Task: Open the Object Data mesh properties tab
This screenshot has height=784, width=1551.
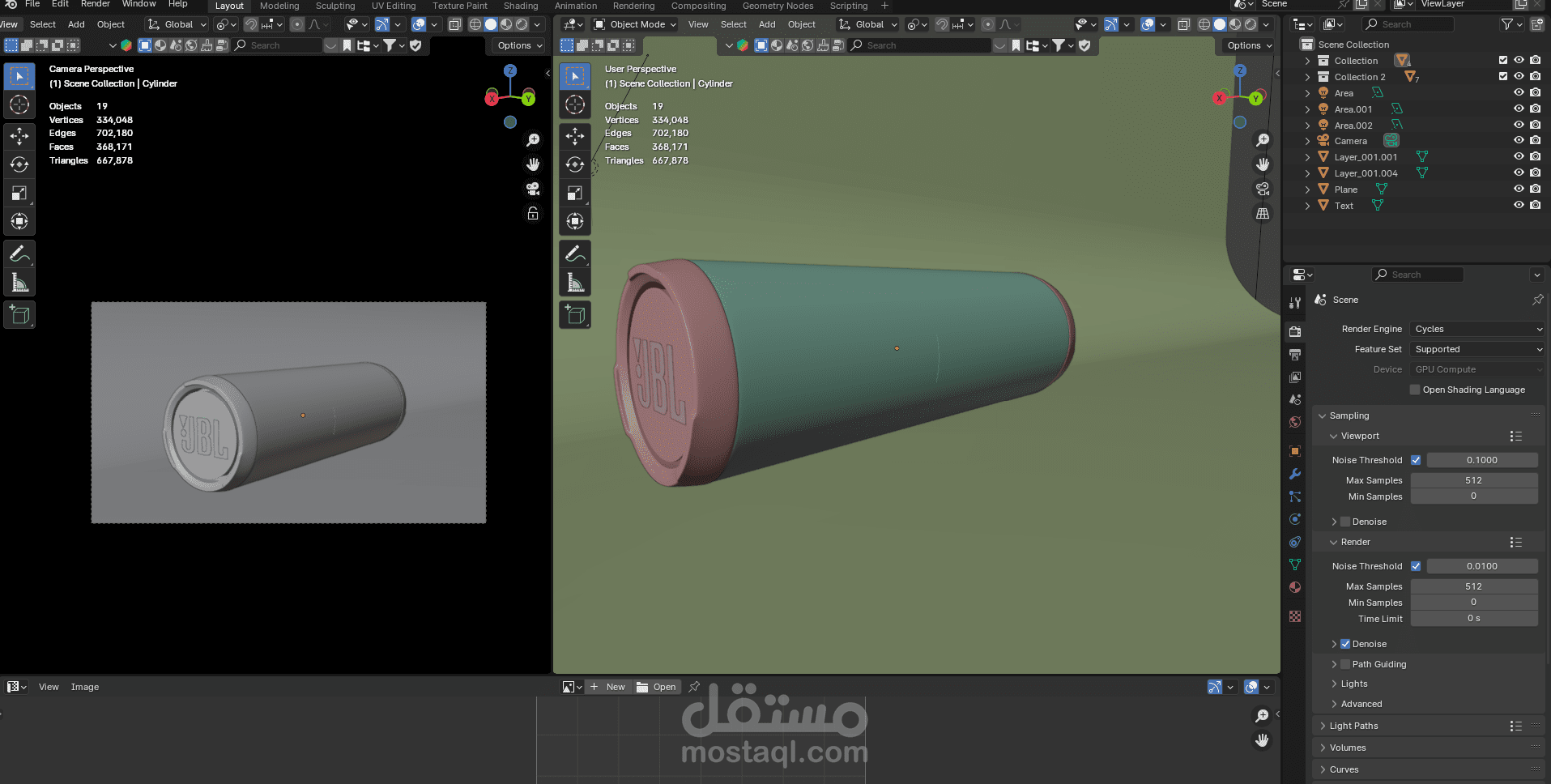Action: click(1295, 565)
